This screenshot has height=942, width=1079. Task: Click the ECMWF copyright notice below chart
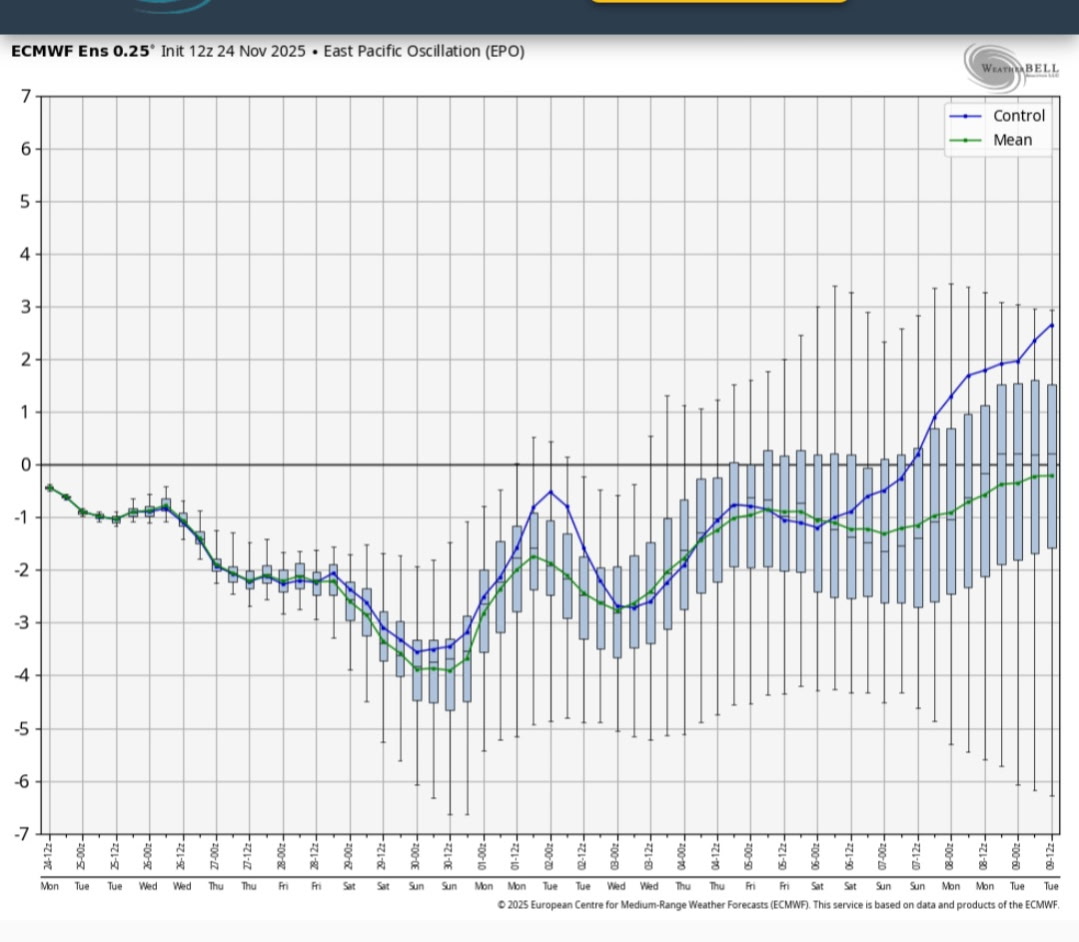777,904
